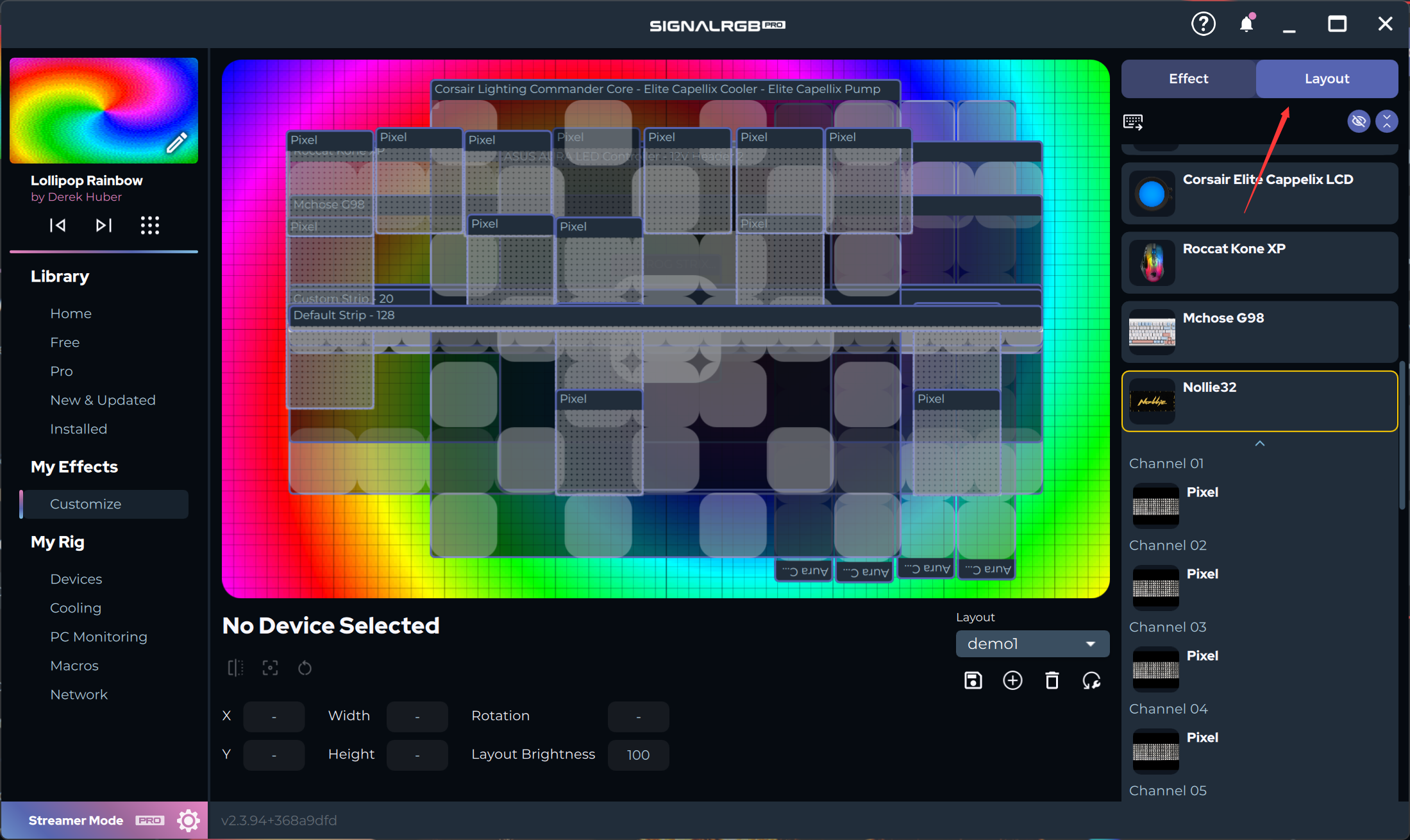Screen dimensions: 1410x840
Task: Select the Corsair Lighting Commander Core block on canvas
Action: (666, 89)
